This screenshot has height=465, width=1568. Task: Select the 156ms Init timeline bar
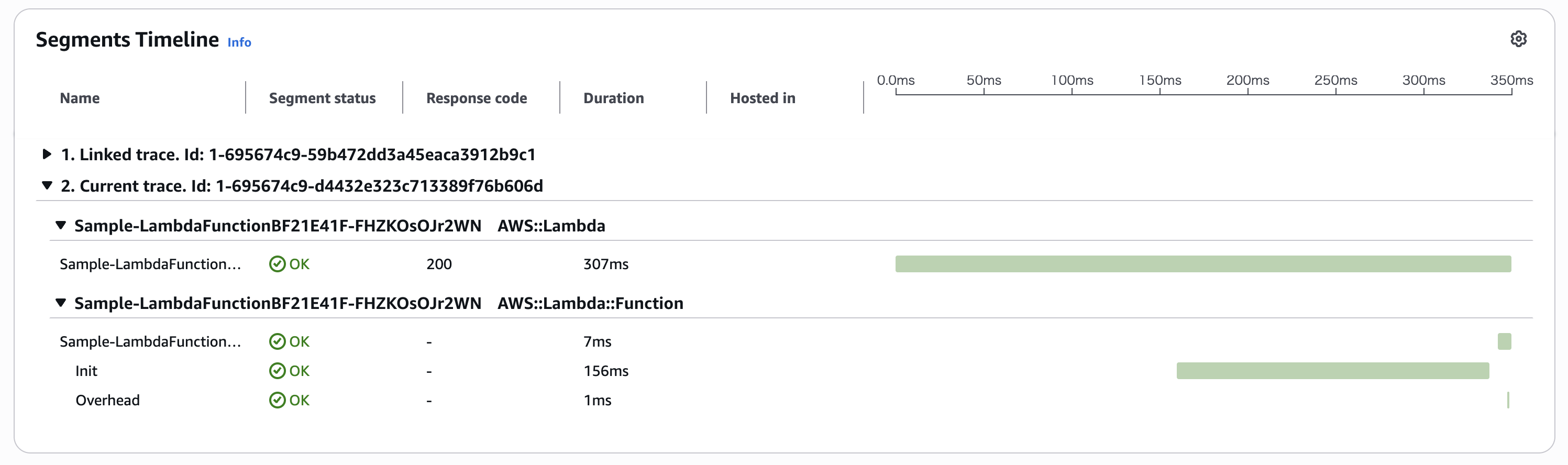coord(1332,371)
